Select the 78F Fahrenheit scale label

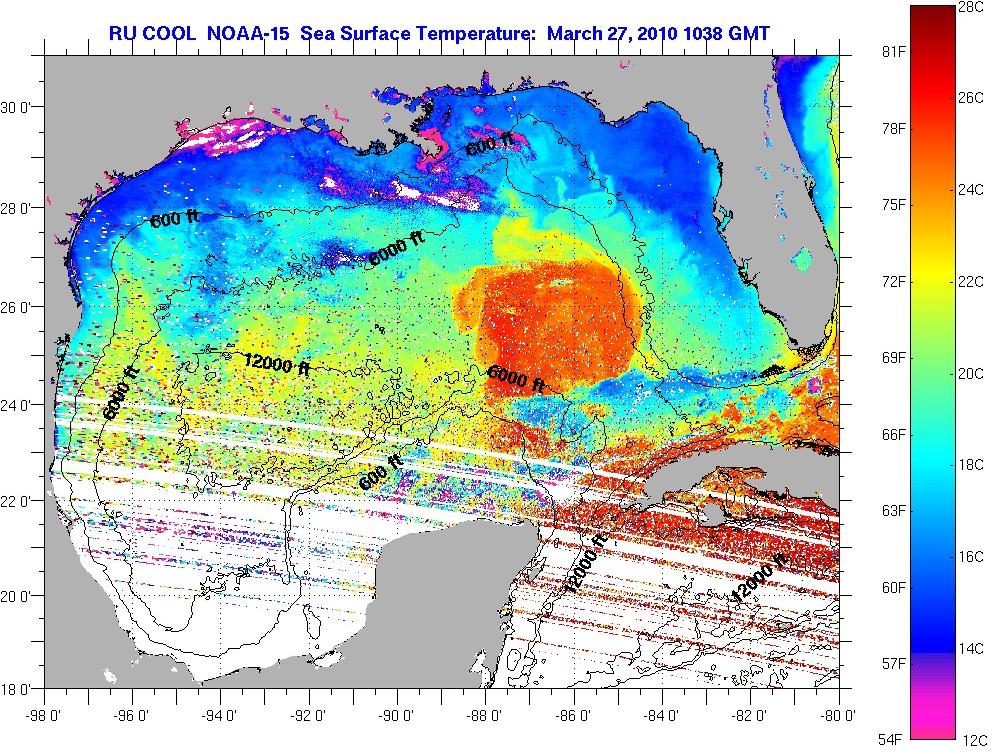tap(894, 128)
